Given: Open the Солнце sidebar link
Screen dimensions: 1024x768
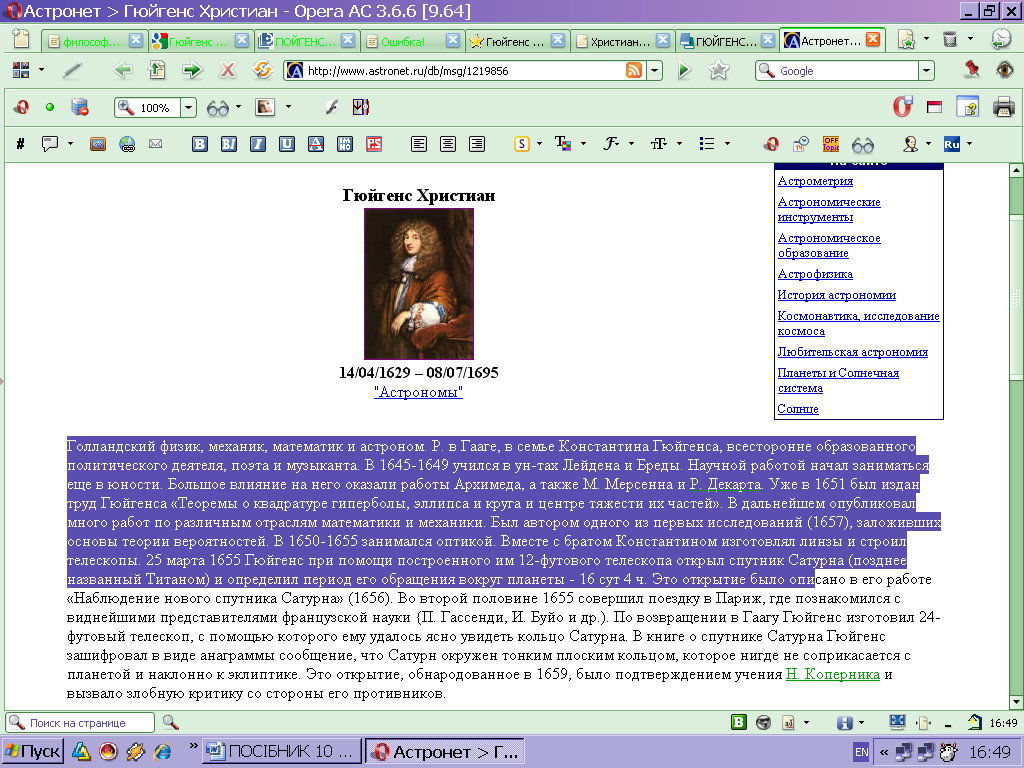Looking at the screenshot, I should click(798, 409).
